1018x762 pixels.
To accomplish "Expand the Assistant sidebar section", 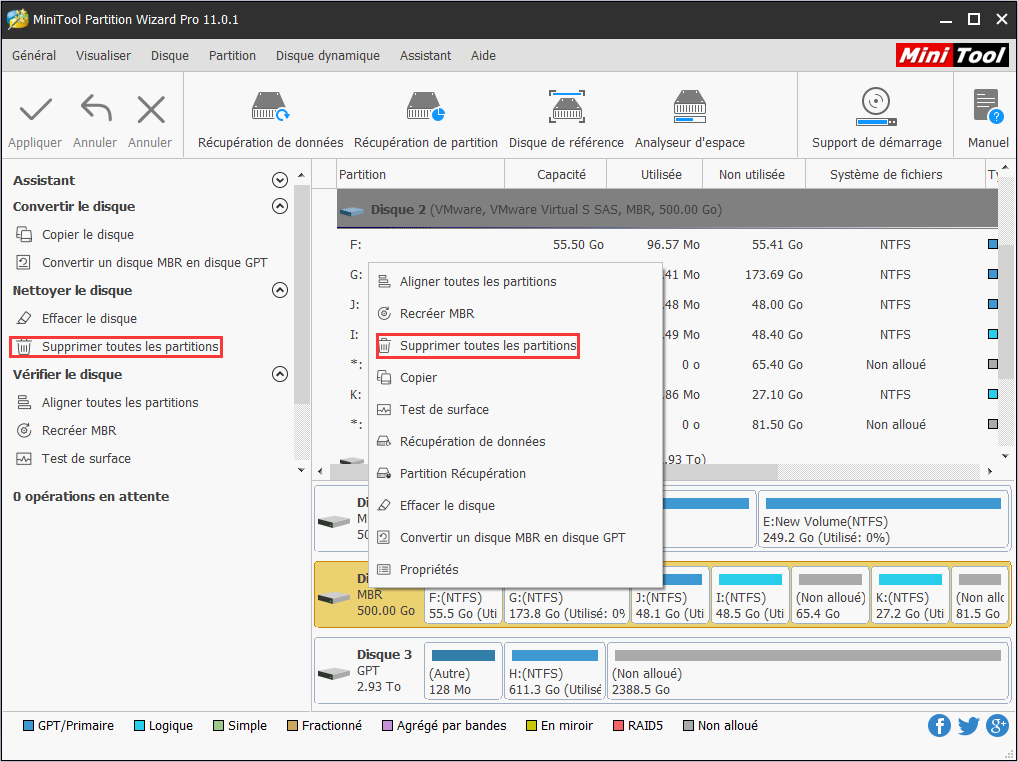I will coord(280,180).
